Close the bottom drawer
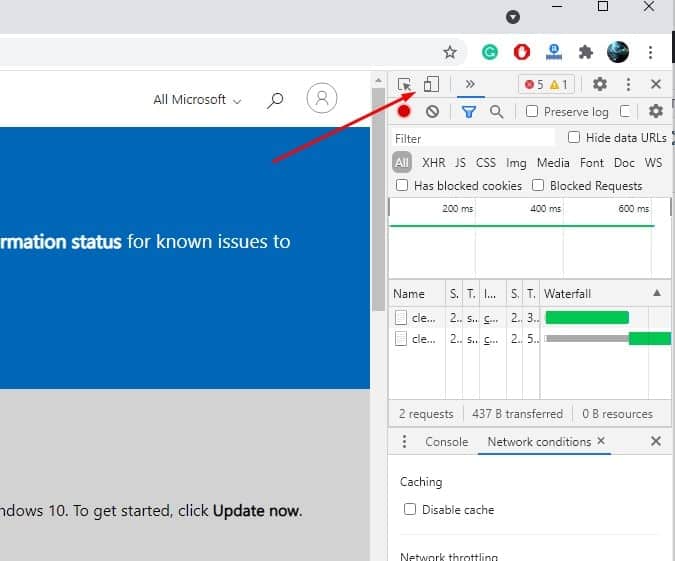The width and height of the screenshot is (675, 561). [x=656, y=441]
